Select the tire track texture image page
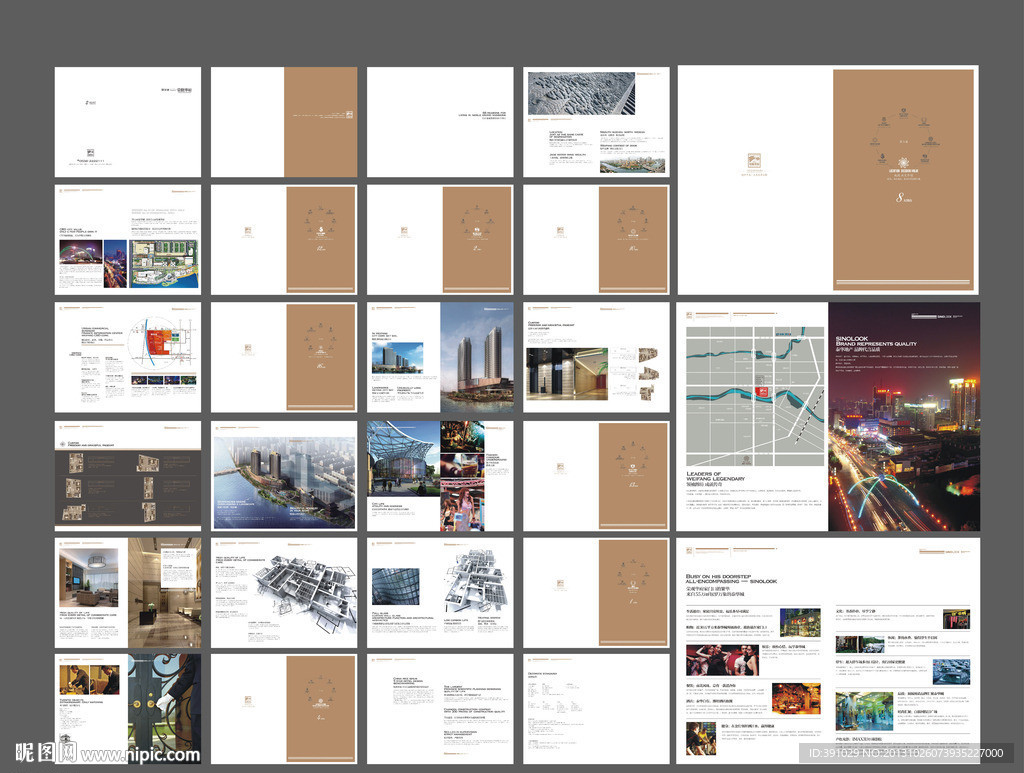 tap(581, 93)
